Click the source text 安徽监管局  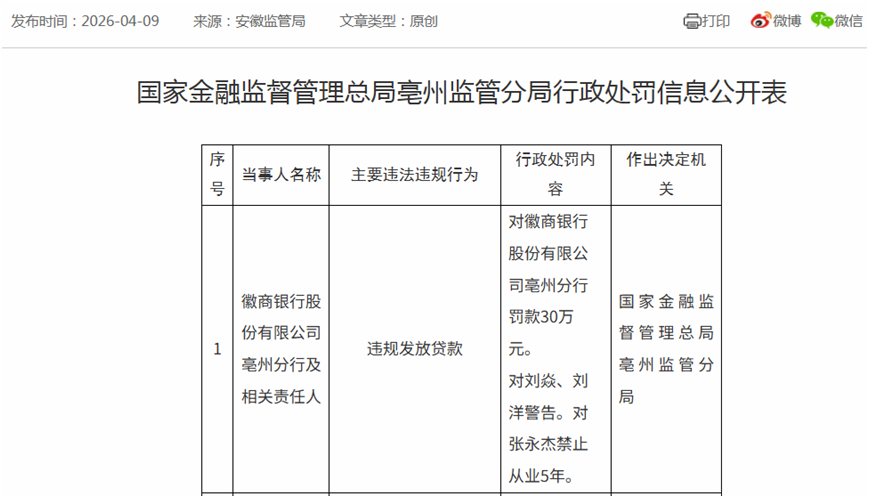click(270, 21)
